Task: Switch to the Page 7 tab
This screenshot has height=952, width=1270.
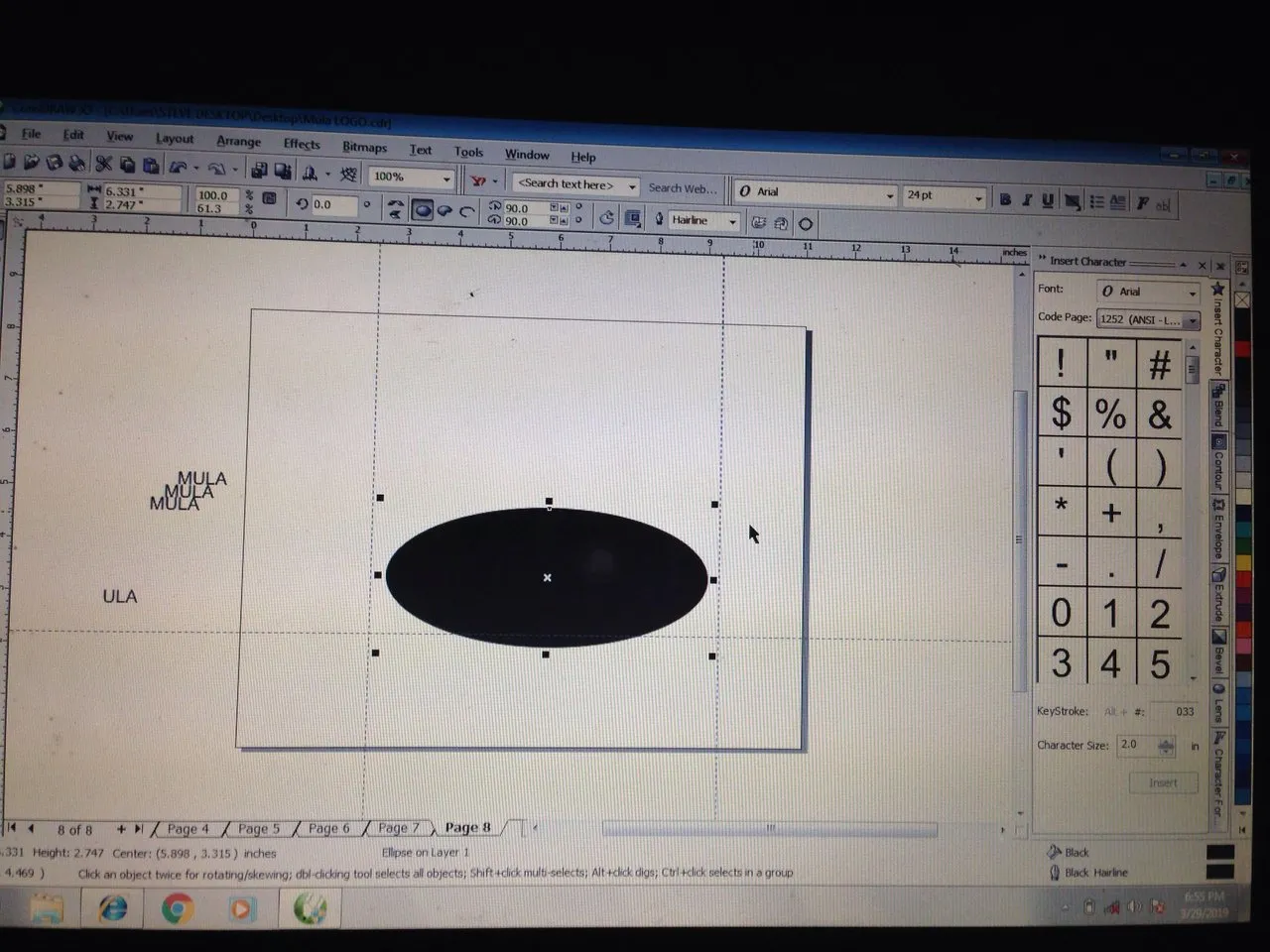Action: (399, 828)
